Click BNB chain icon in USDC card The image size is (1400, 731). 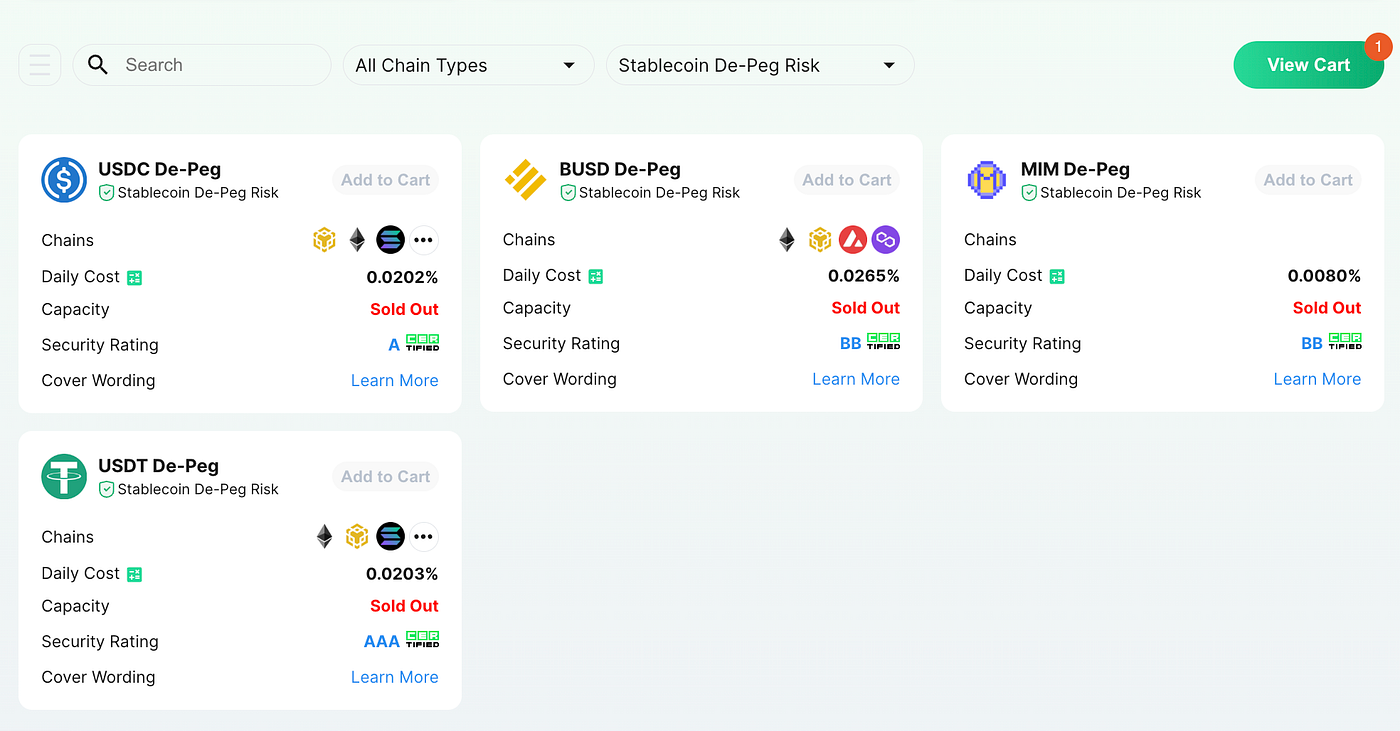(324, 240)
